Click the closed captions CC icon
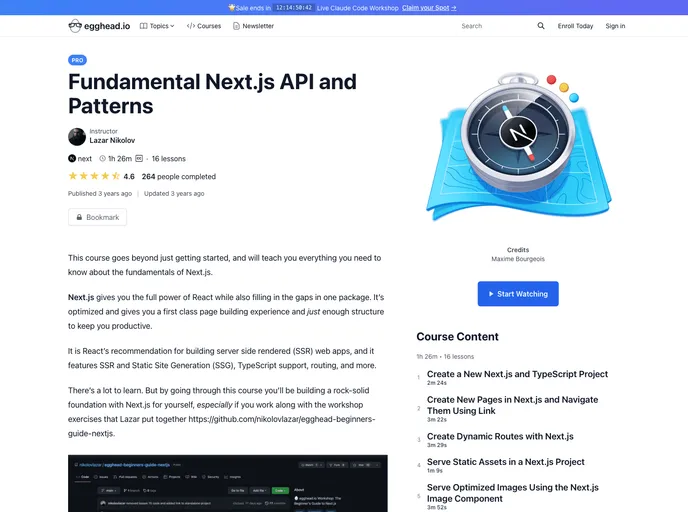The width and height of the screenshot is (688, 512). 139,158
